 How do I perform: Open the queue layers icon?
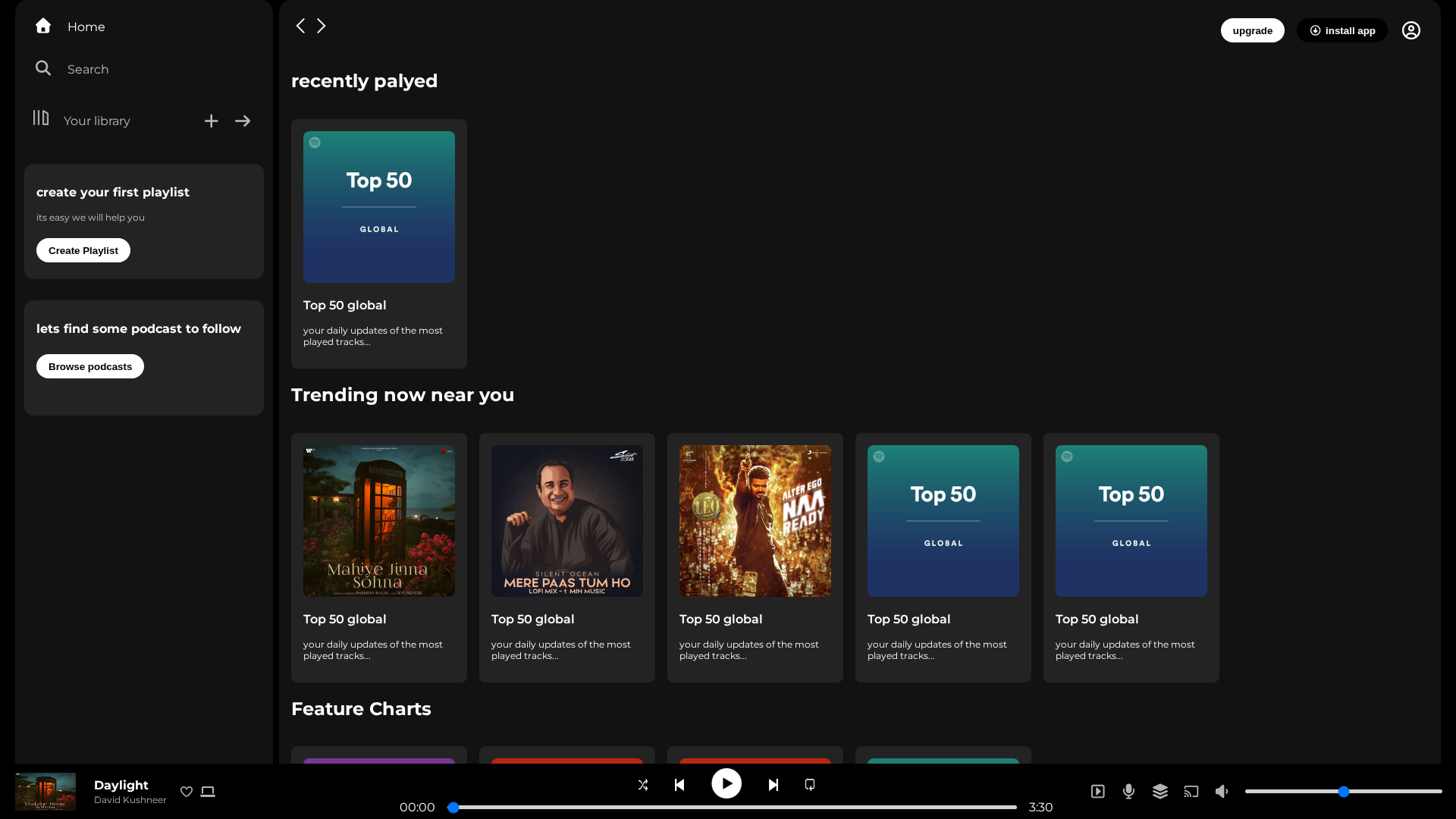point(1160,792)
